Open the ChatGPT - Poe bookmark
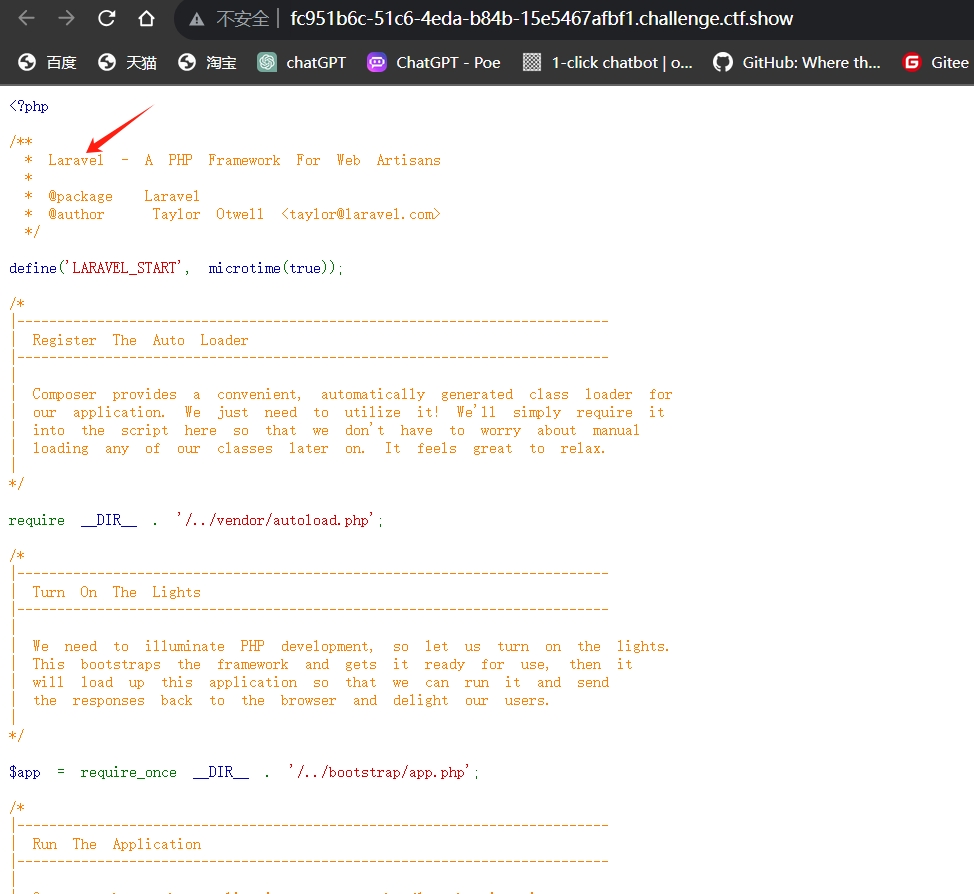This screenshot has width=974, height=894. (434, 62)
